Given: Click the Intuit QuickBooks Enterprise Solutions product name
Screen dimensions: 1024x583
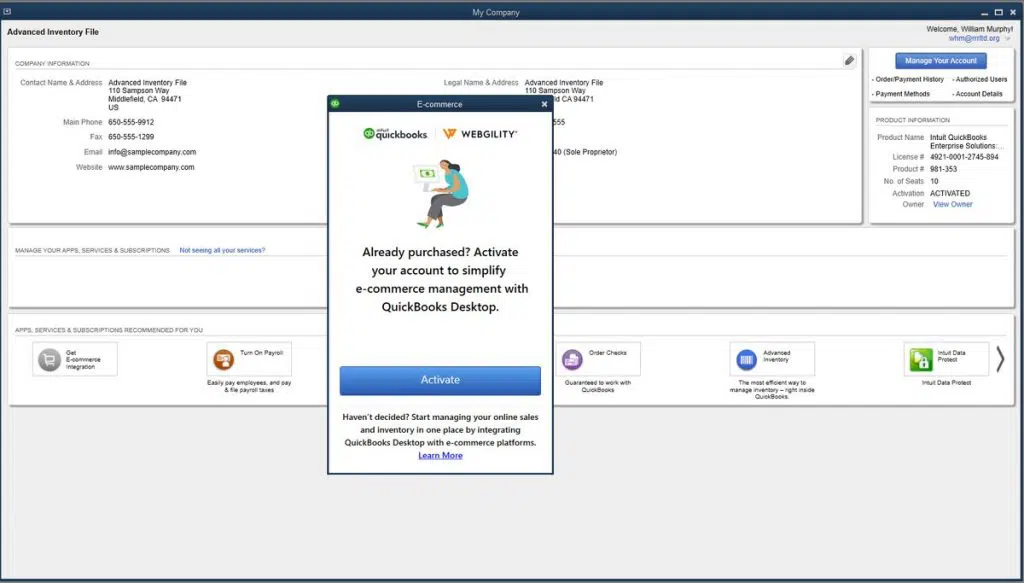Looking at the screenshot, I should (967, 142).
